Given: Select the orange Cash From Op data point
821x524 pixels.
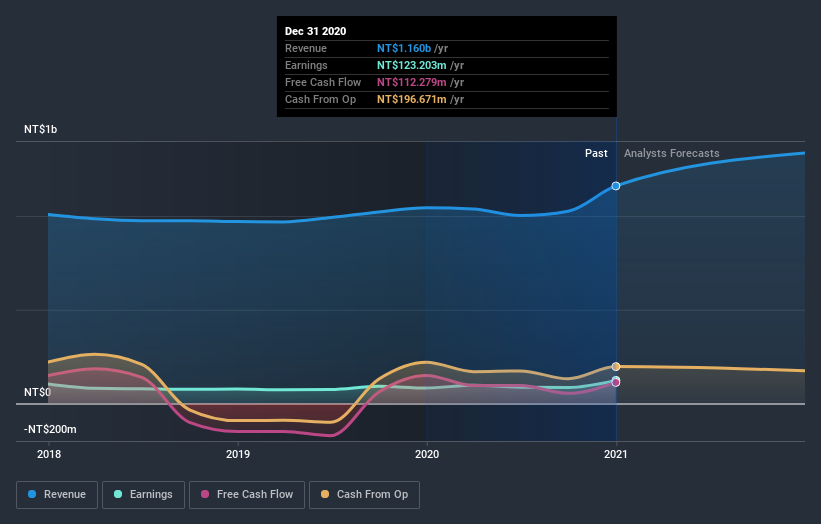Looking at the screenshot, I should click(x=616, y=366).
